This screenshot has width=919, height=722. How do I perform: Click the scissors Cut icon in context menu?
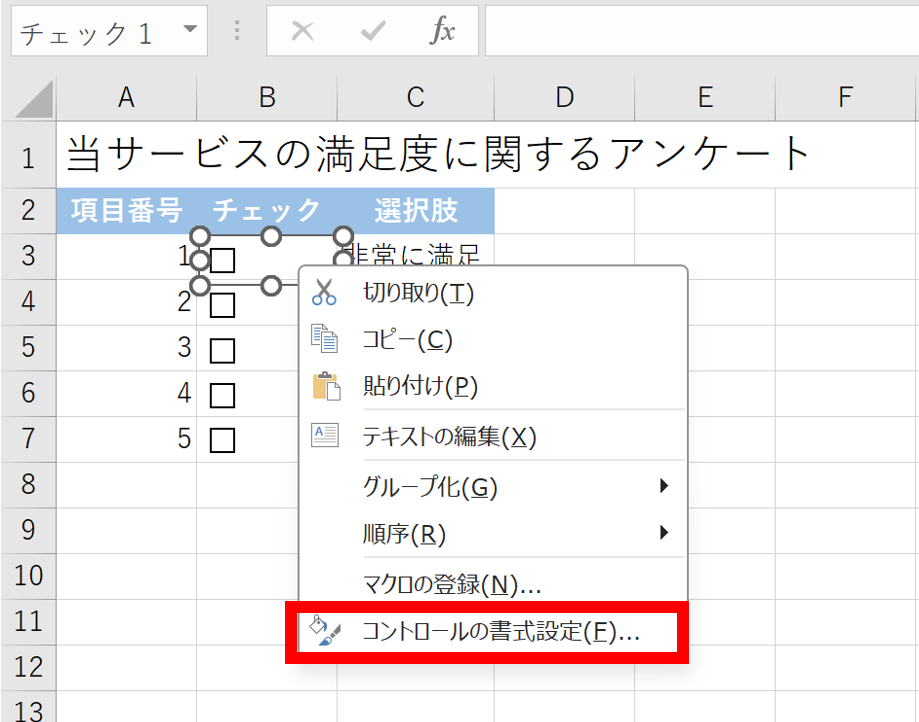point(325,293)
